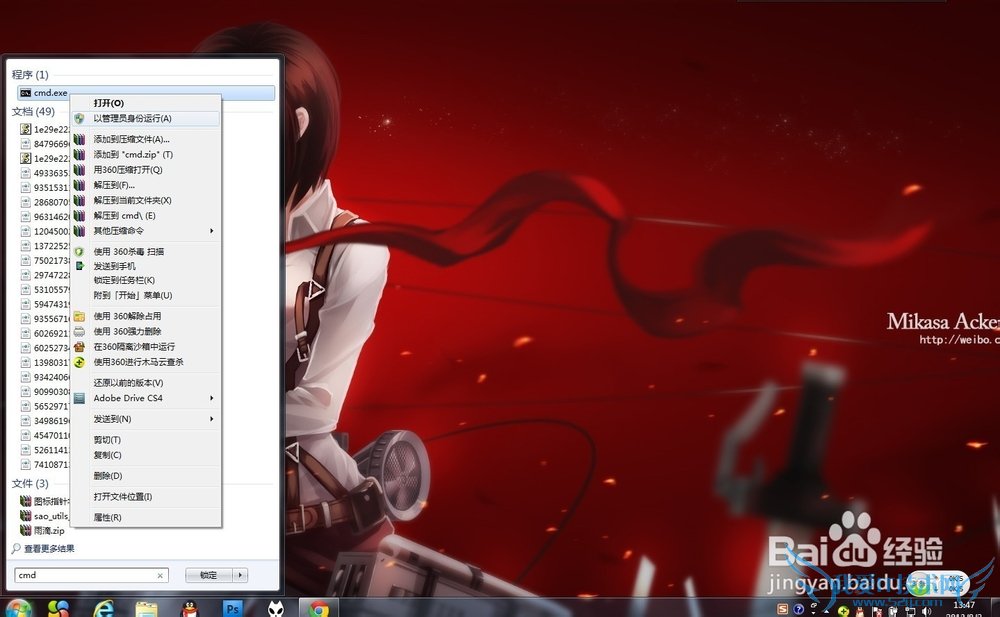
Task: Click '以管理员身份运行(A)' in context menu
Action: [x=132, y=118]
